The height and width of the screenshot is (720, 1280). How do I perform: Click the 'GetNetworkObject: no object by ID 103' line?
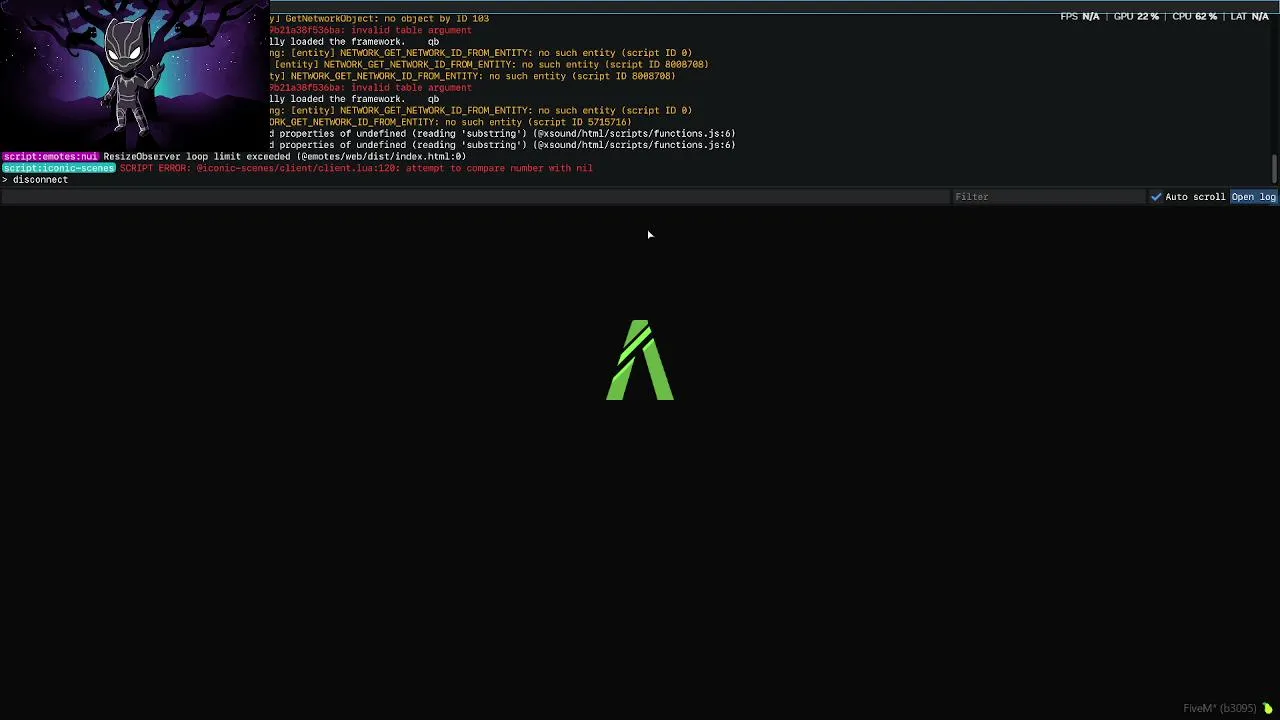click(x=379, y=19)
